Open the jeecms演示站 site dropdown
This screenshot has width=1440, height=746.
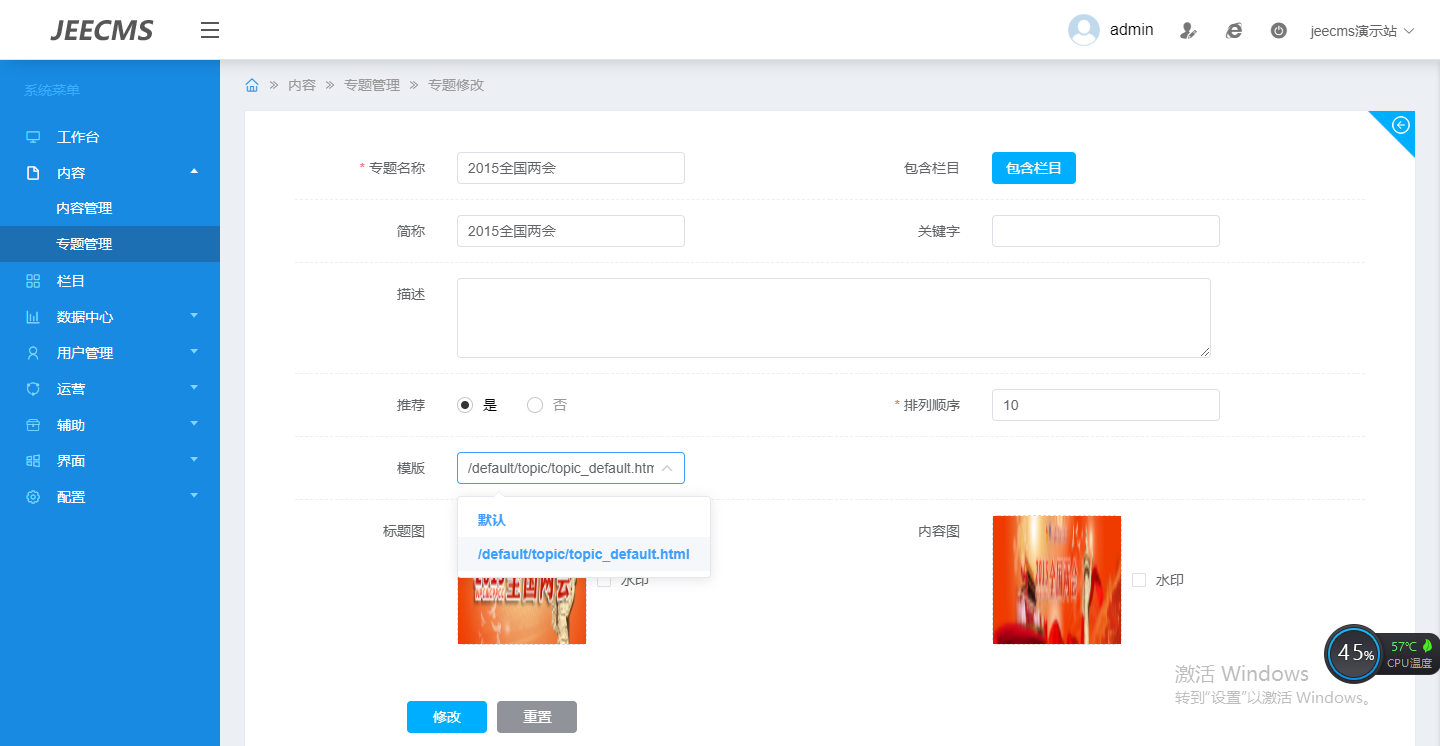[1362, 31]
